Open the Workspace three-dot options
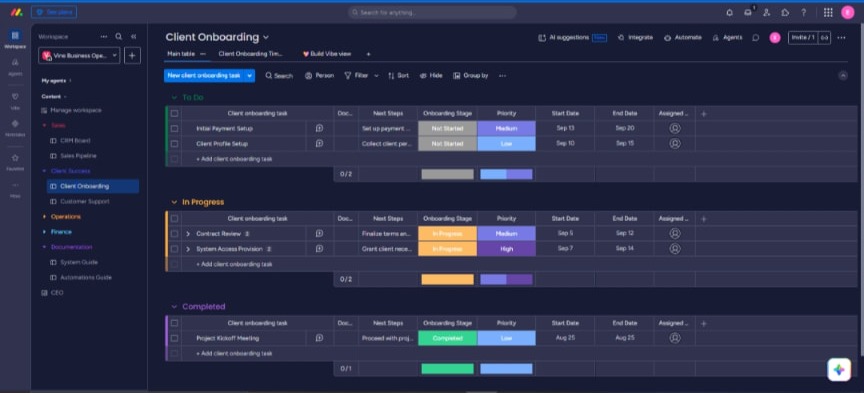864x393 pixels. point(104,36)
